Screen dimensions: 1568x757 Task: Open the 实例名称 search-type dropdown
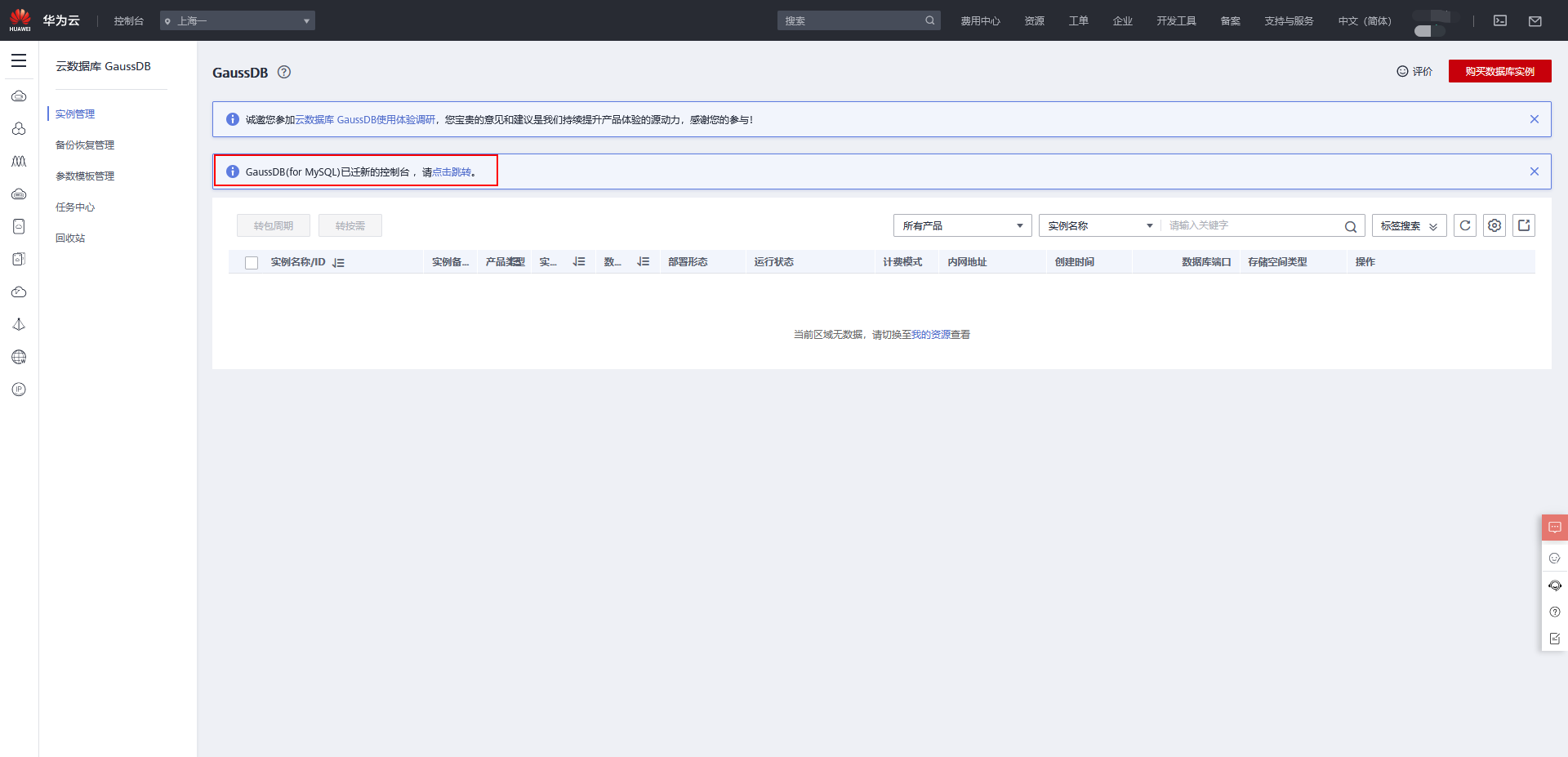[1100, 225]
